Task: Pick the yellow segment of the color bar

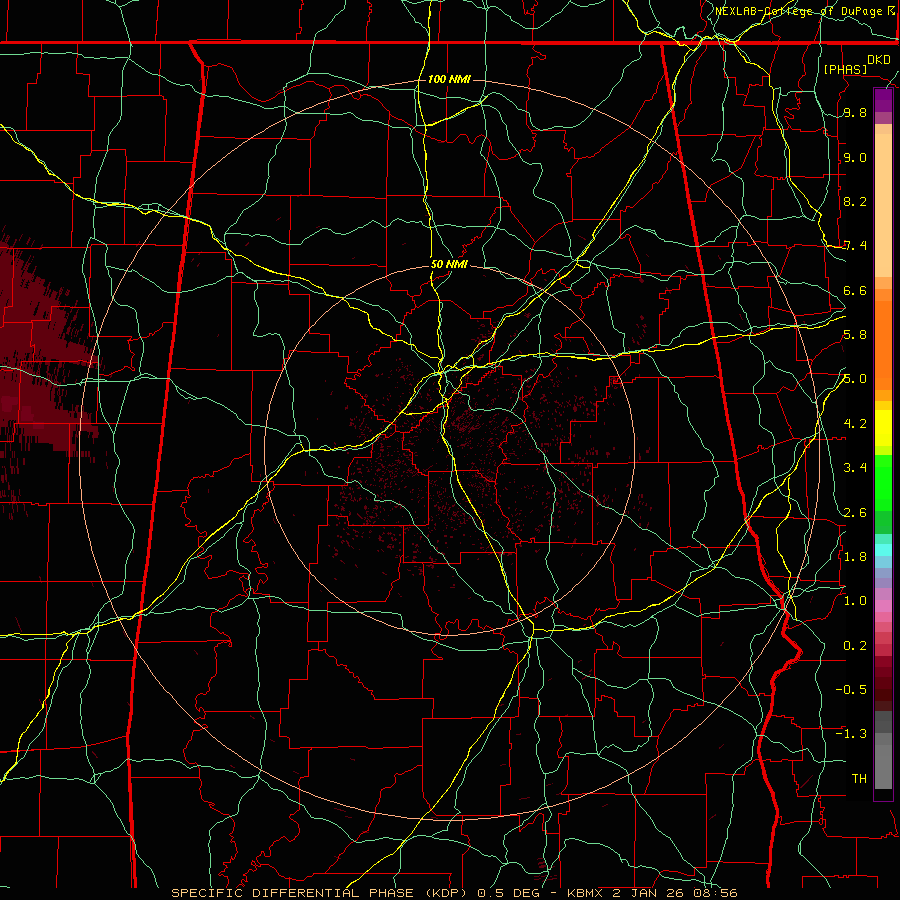Action: click(x=883, y=428)
